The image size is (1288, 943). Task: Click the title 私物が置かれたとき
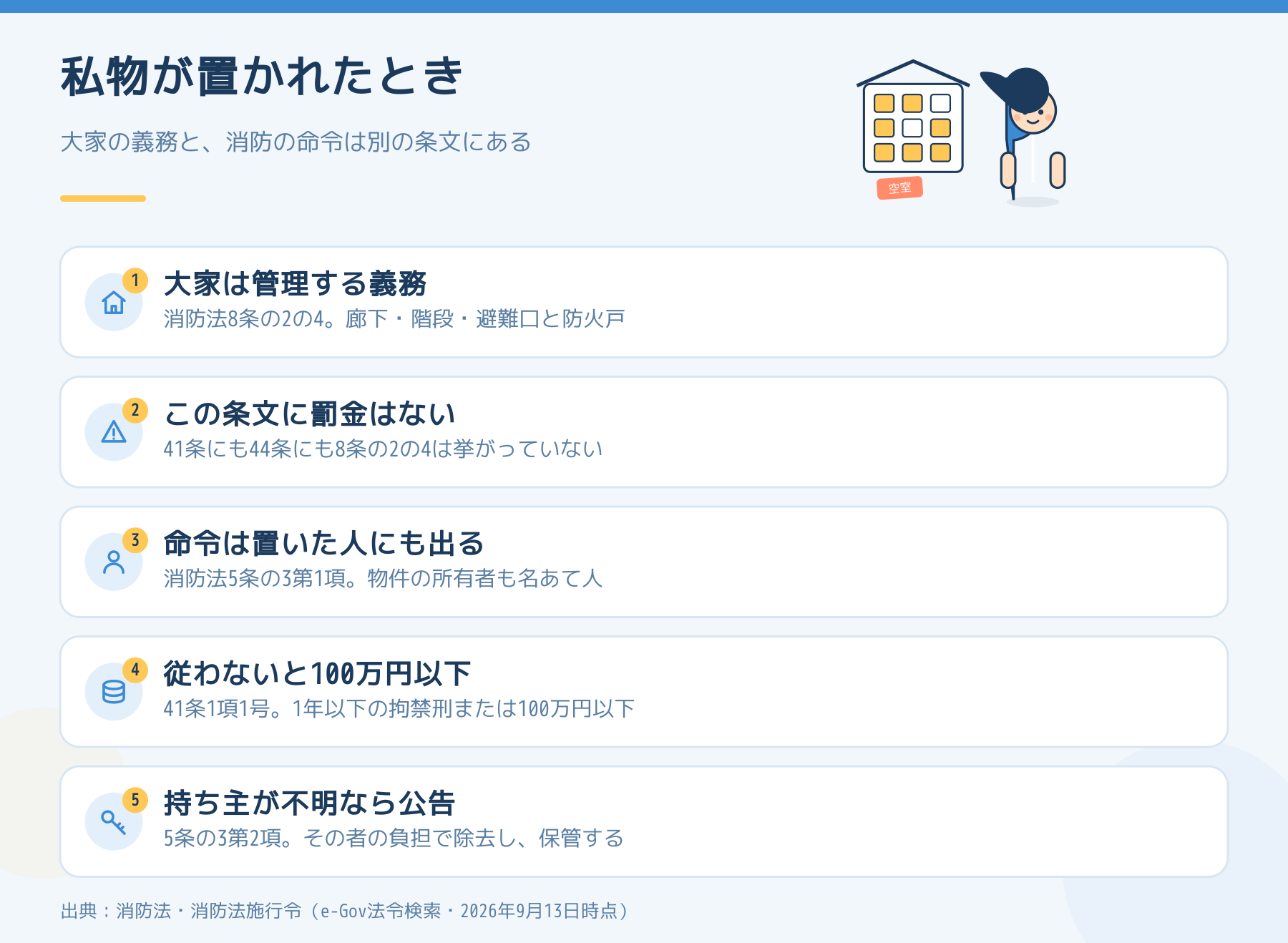tap(262, 77)
